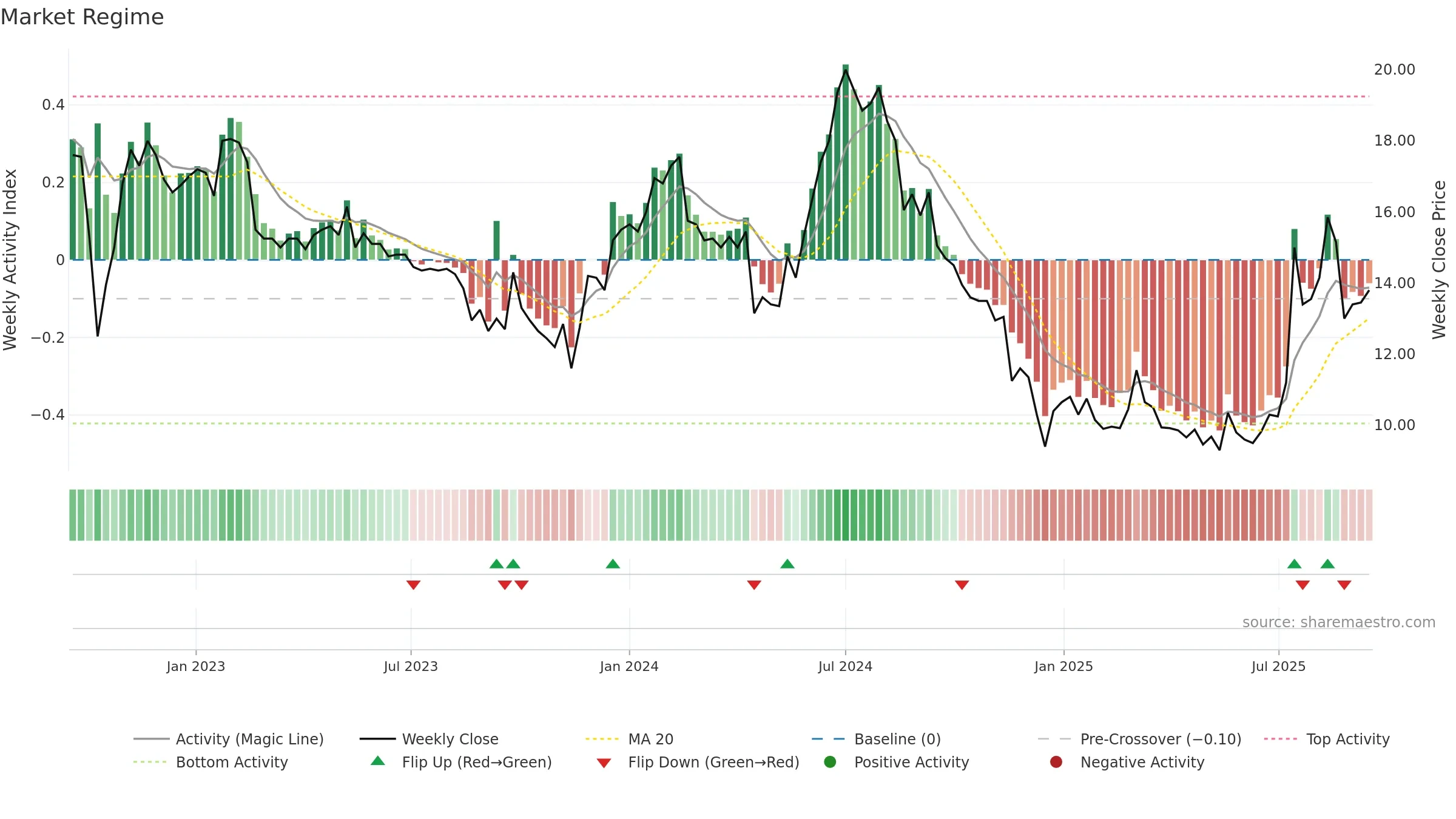Click the −0.2 activity index tick label
Screen dimensions: 1456x819
point(47,337)
